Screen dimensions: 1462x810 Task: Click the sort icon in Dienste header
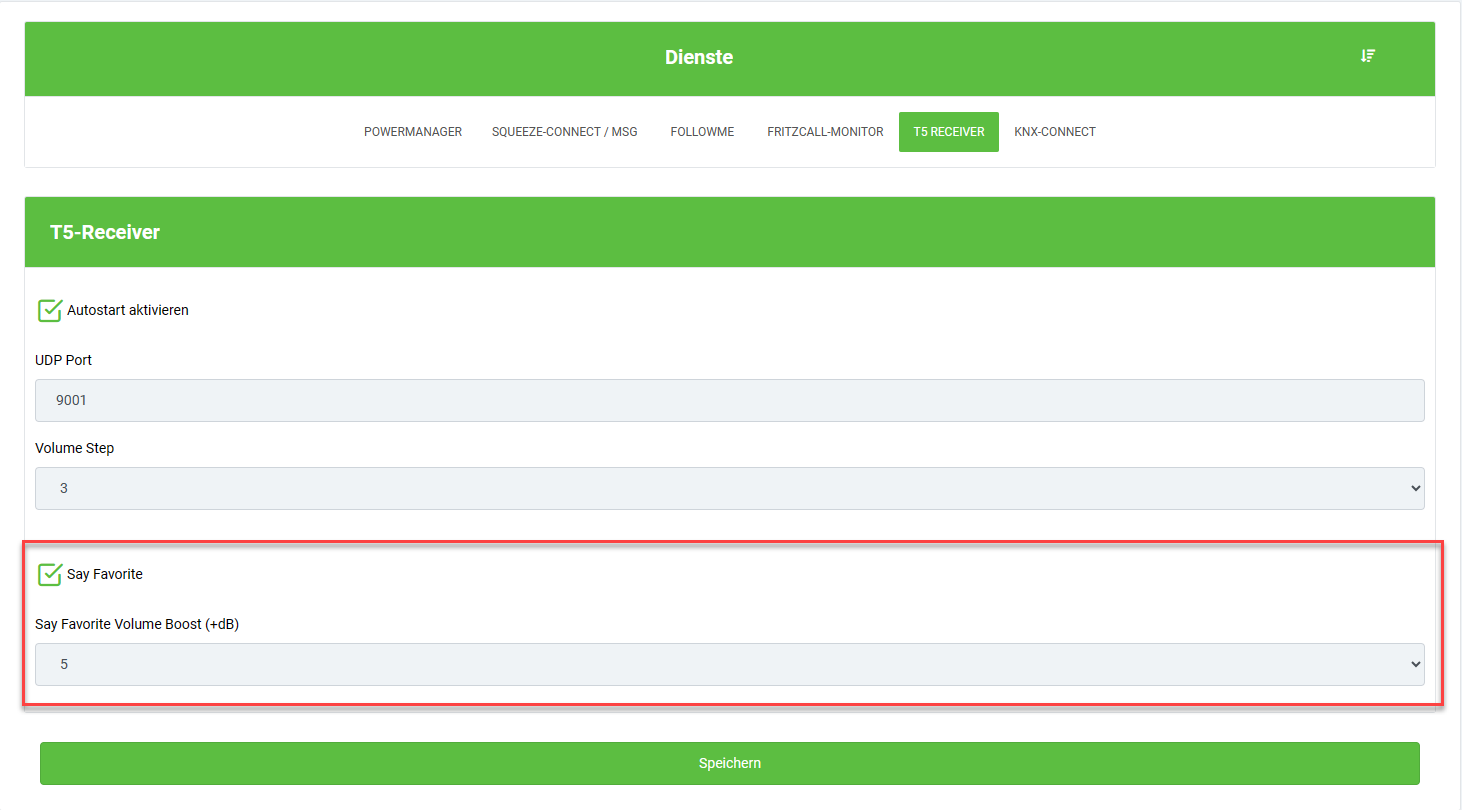pos(1368,56)
